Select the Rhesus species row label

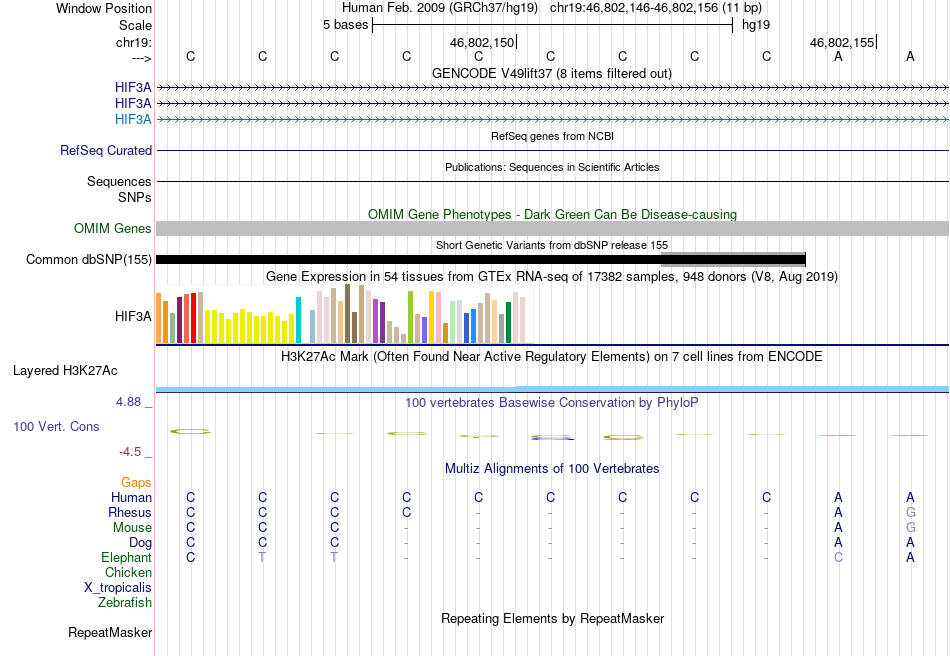(x=130, y=512)
